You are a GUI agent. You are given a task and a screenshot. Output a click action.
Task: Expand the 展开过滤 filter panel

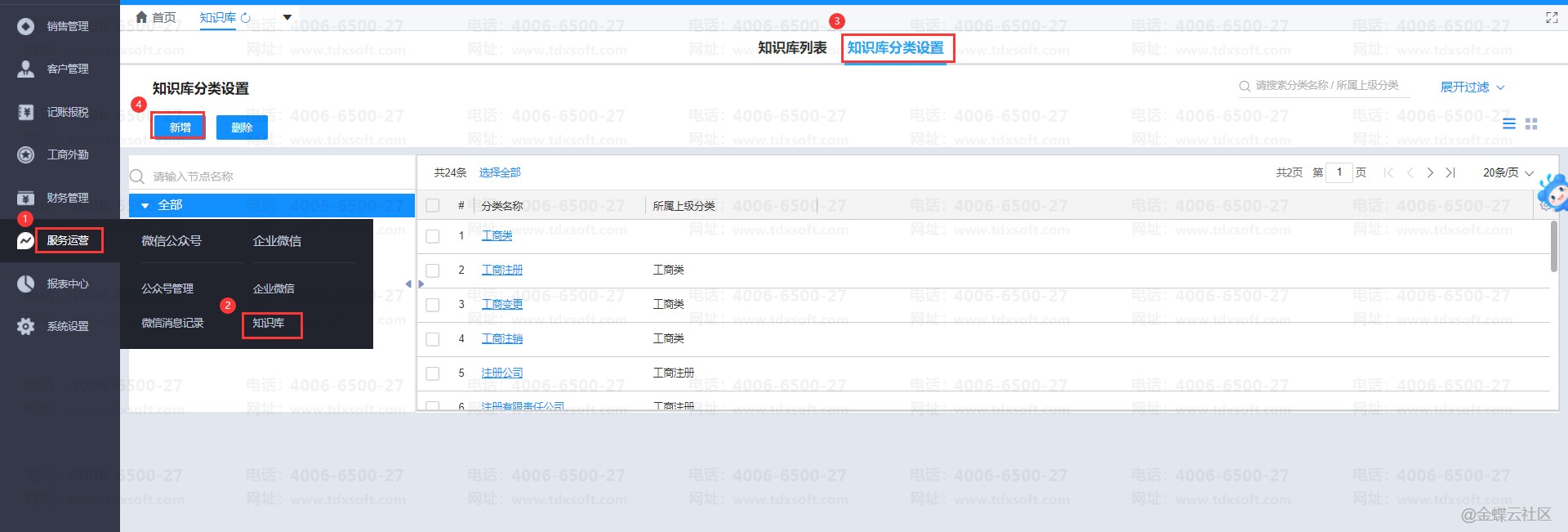click(1472, 87)
